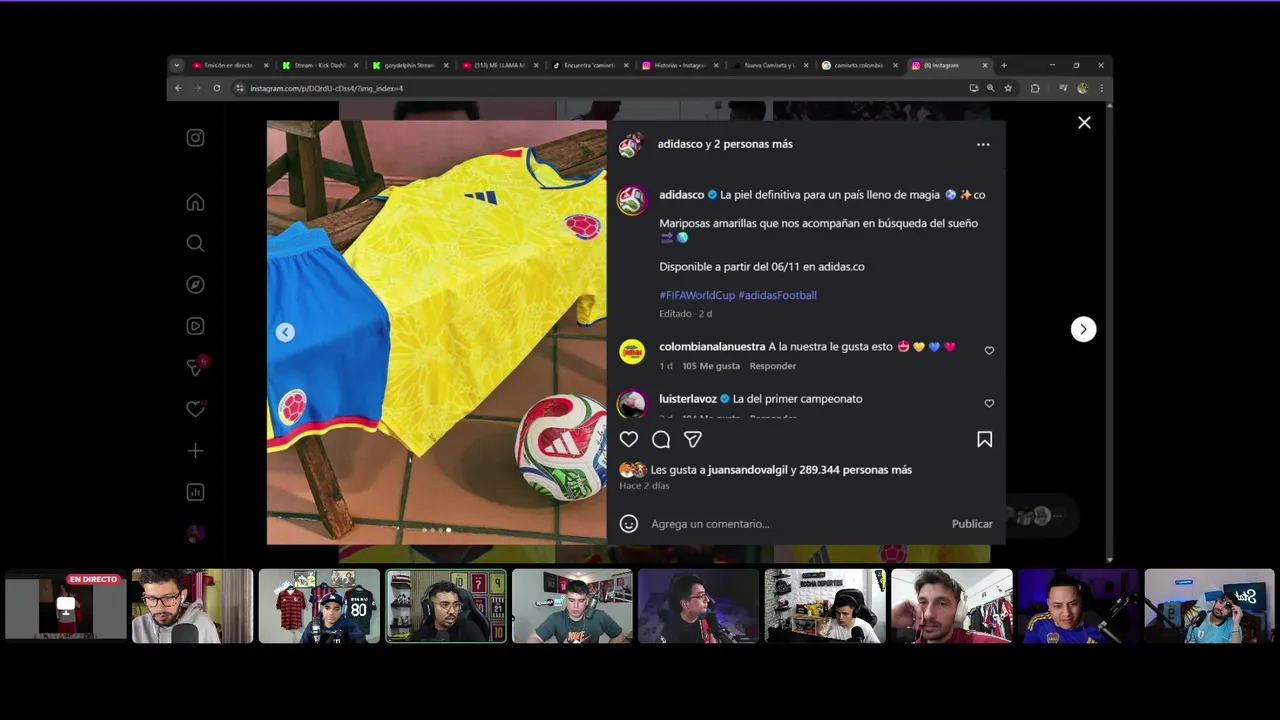
Task: Open the #FIFAWorldCup hashtag
Action: point(697,295)
